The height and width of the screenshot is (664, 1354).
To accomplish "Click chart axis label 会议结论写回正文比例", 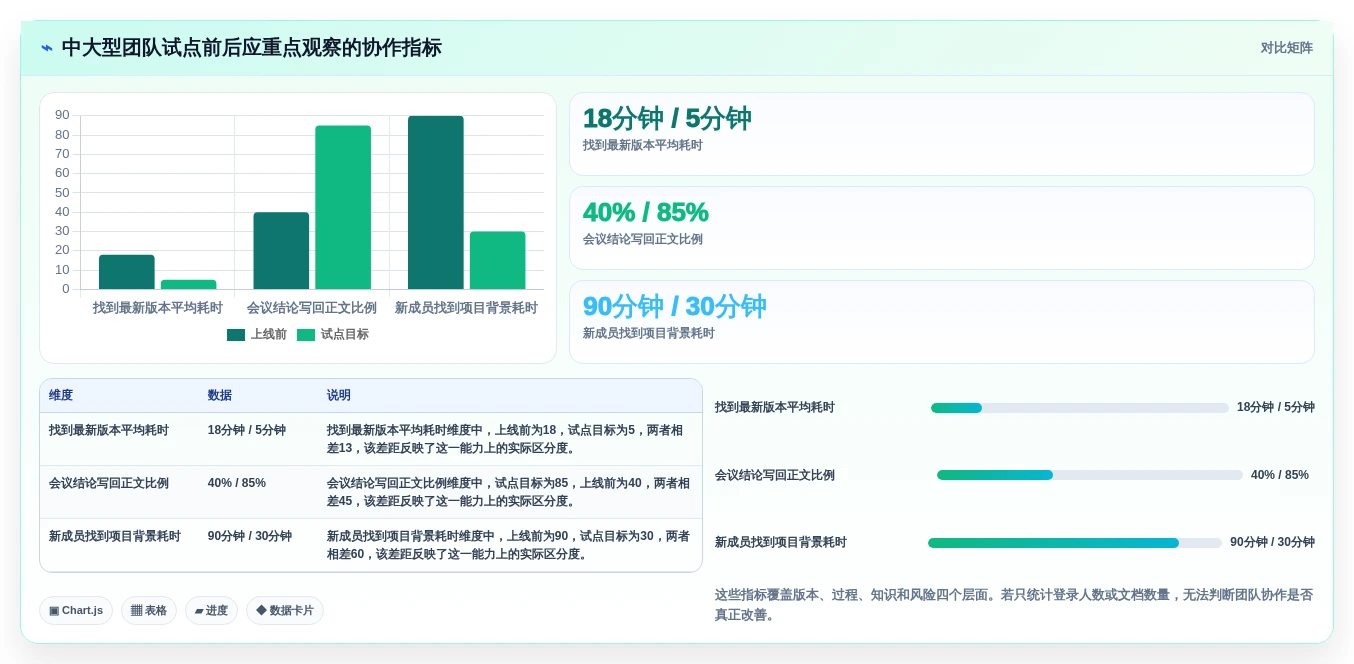I will [312, 308].
